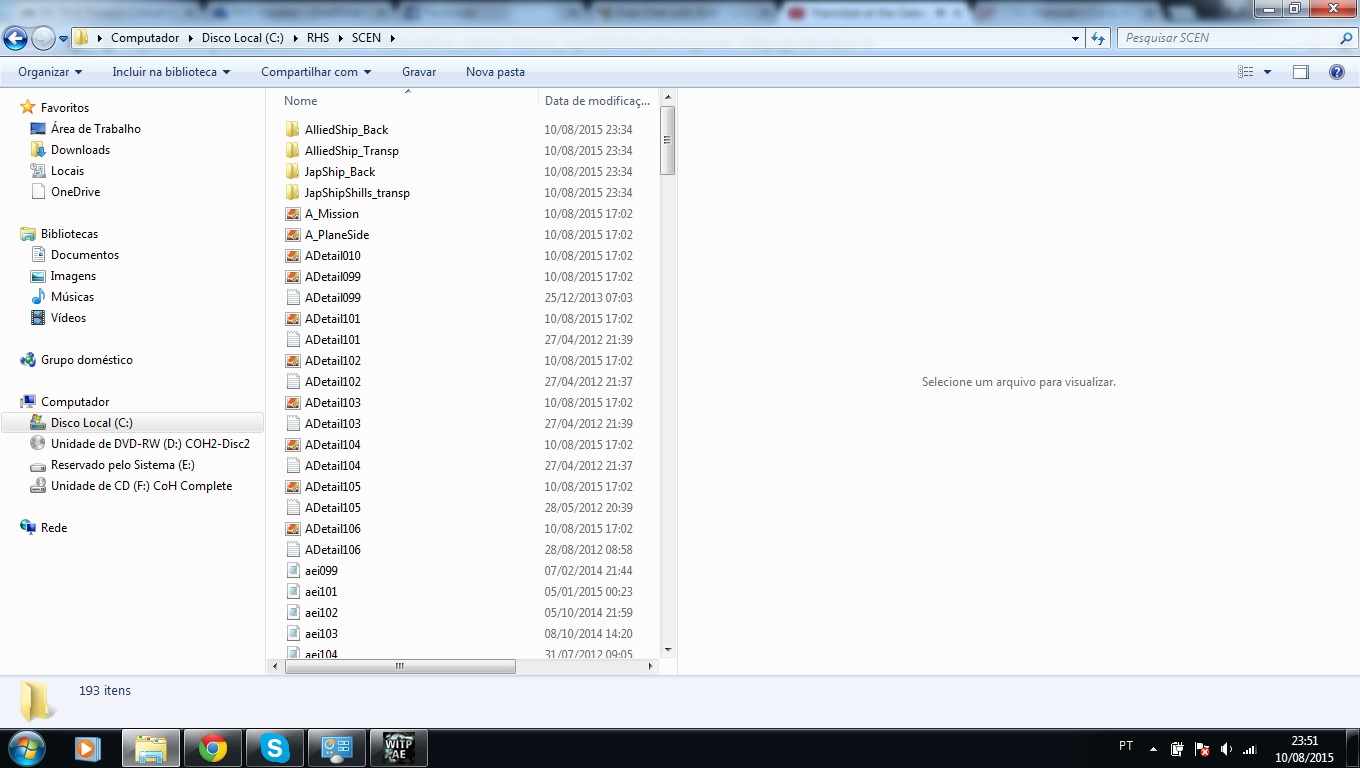Select the A_Mission image file icon
The width and height of the screenshot is (1360, 768).
coord(293,214)
